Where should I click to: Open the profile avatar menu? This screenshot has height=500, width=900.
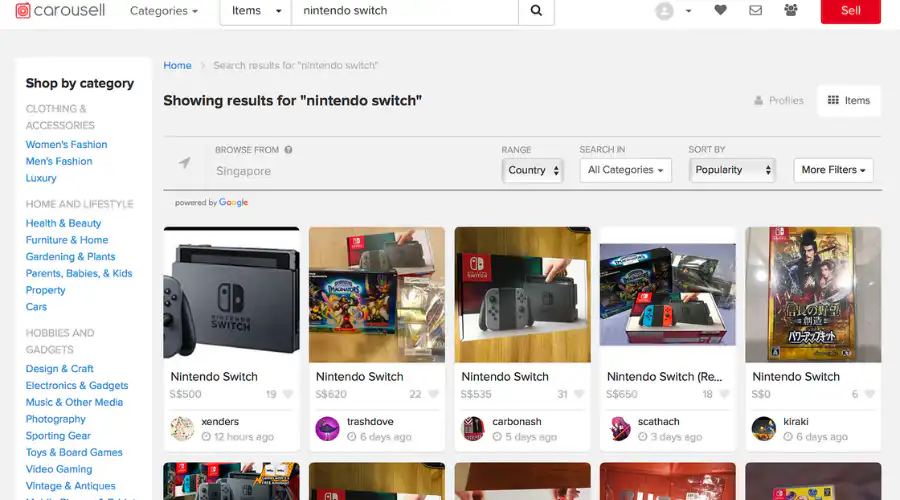pyautogui.click(x=664, y=11)
